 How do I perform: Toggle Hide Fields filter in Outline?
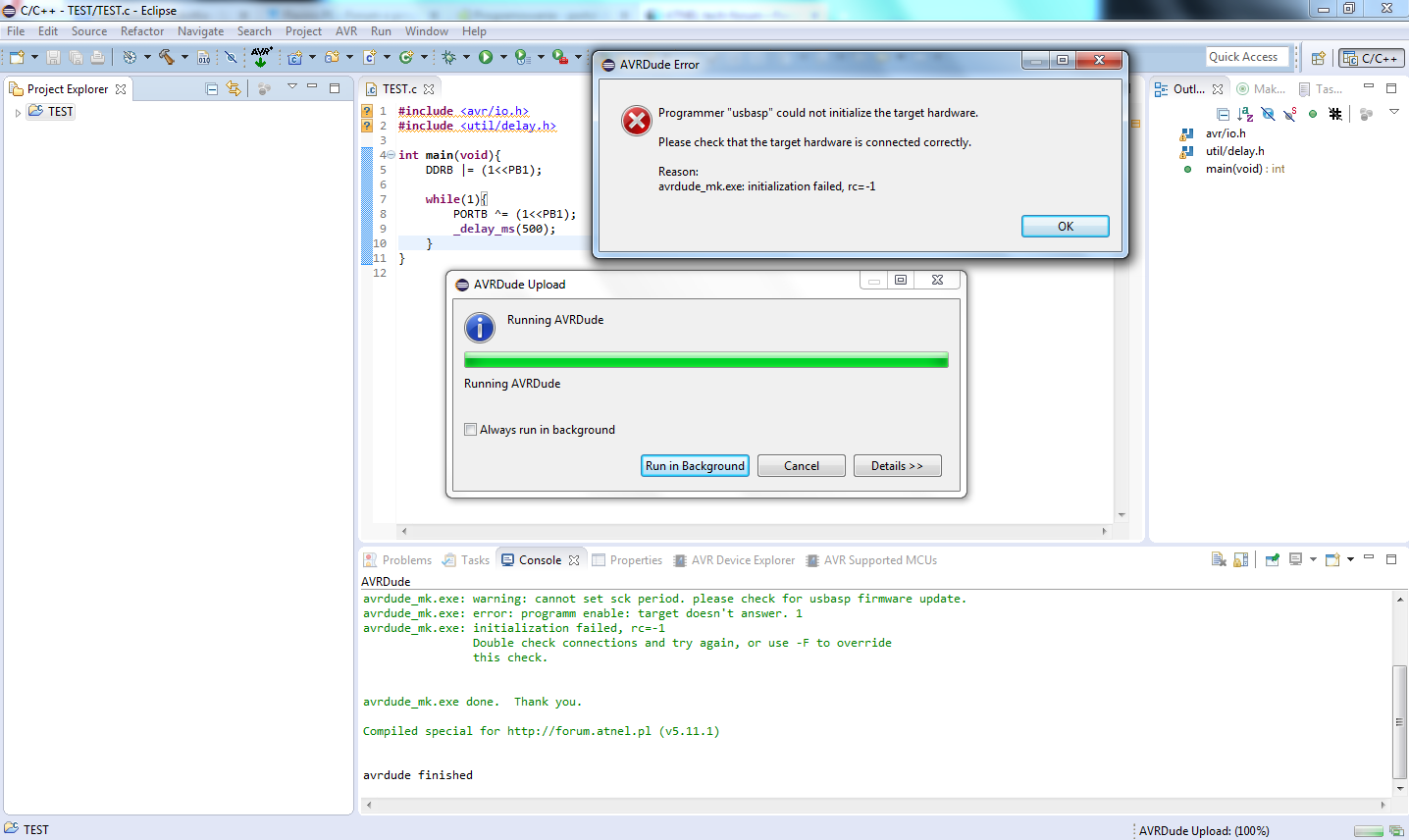[x=1268, y=114]
